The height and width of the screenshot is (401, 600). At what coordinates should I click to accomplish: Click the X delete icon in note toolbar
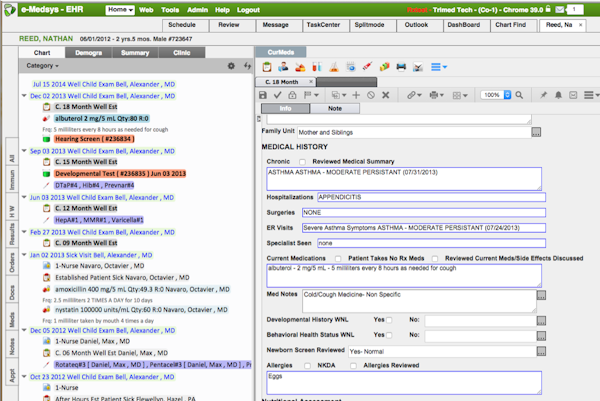click(386, 95)
